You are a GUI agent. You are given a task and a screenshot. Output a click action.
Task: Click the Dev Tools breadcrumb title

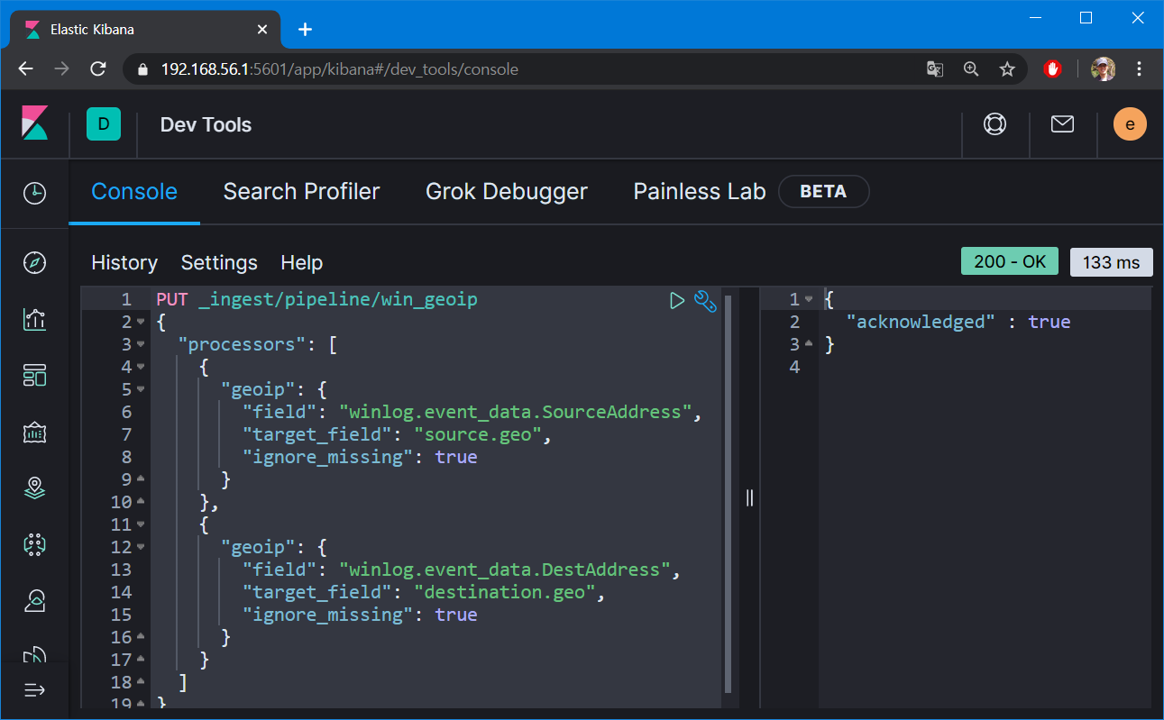(206, 125)
